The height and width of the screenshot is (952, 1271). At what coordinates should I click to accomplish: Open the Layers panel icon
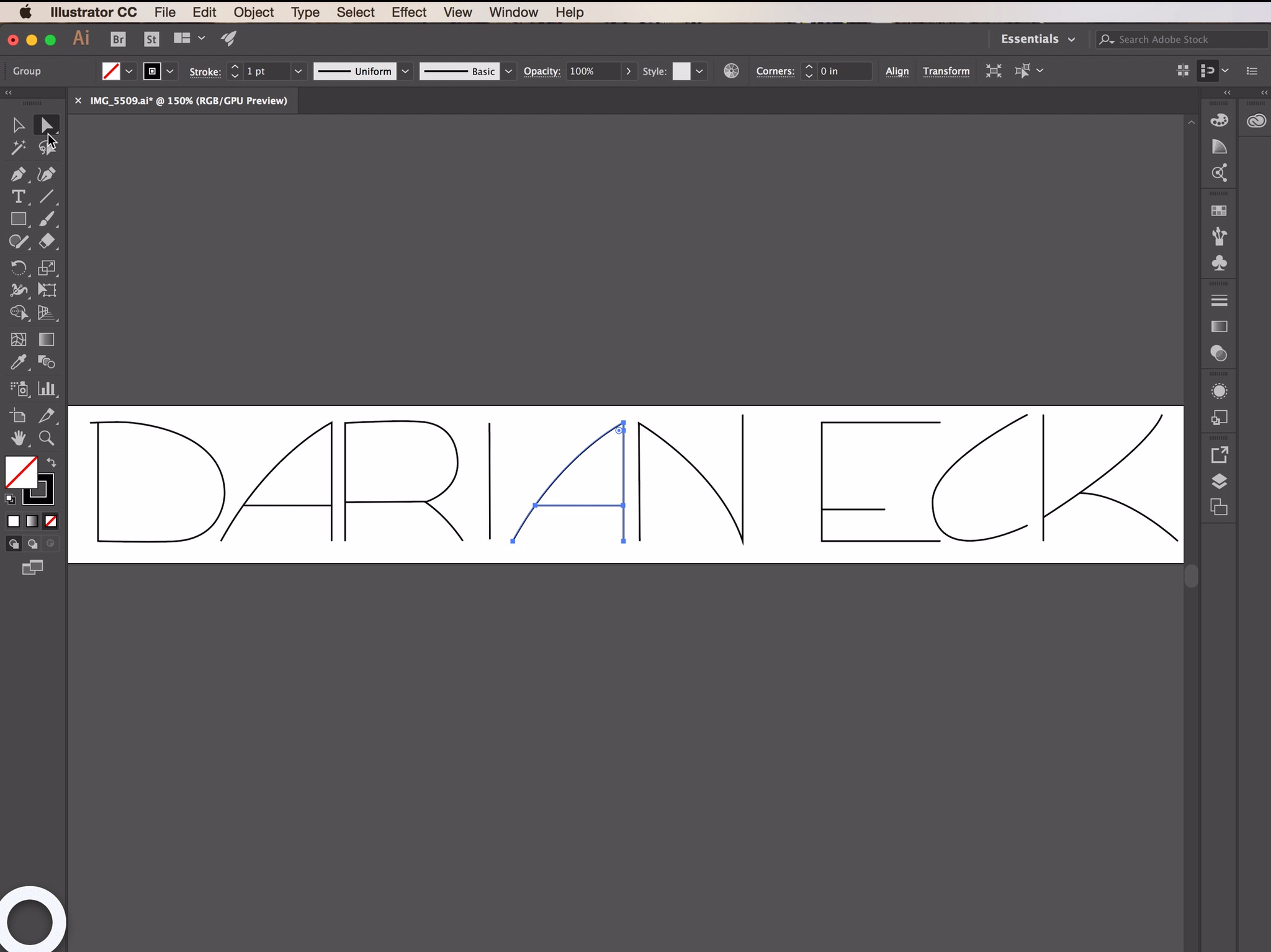pyautogui.click(x=1219, y=482)
